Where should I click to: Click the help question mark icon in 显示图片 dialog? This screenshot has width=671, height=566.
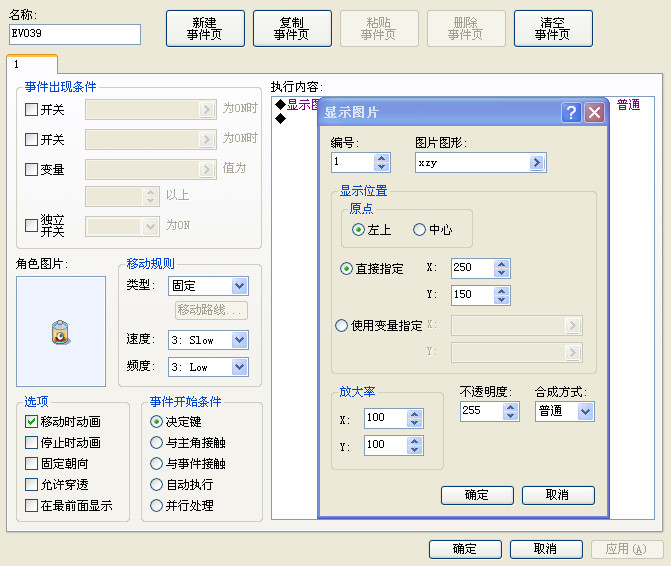tap(571, 113)
